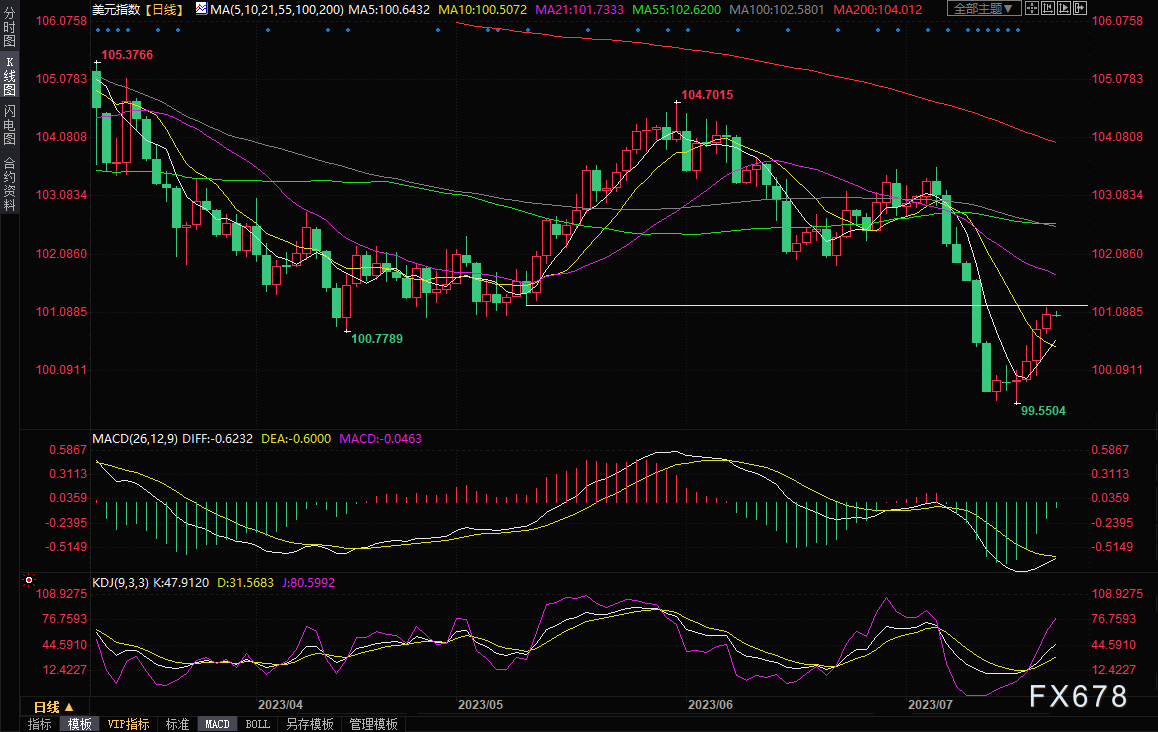Image resolution: width=1158 pixels, height=732 pixels.
Task: Click the 12.4227 KDJ left axis value
Action: click(x=64, y=669)
